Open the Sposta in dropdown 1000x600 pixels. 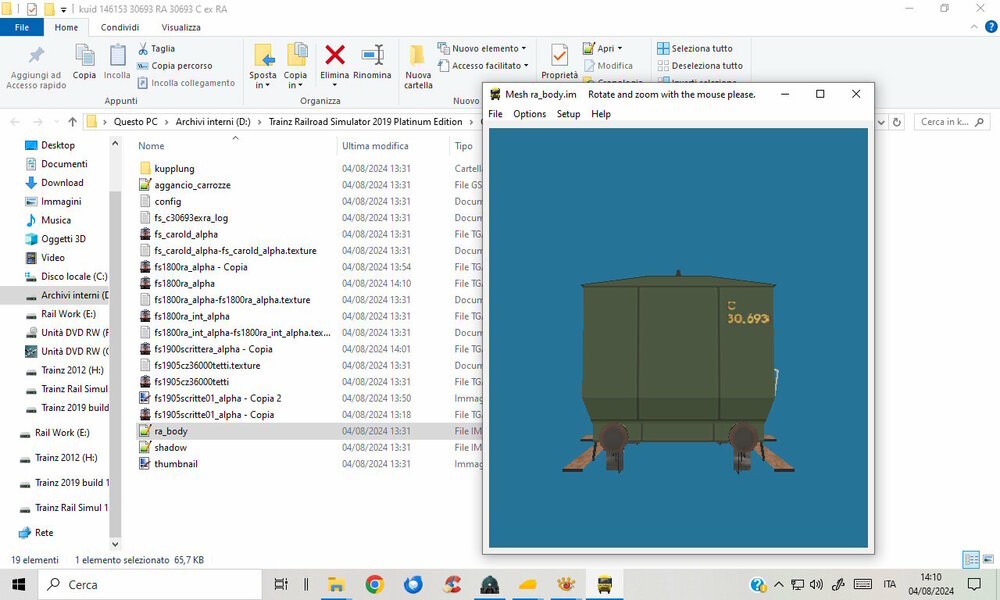point(263,66)
